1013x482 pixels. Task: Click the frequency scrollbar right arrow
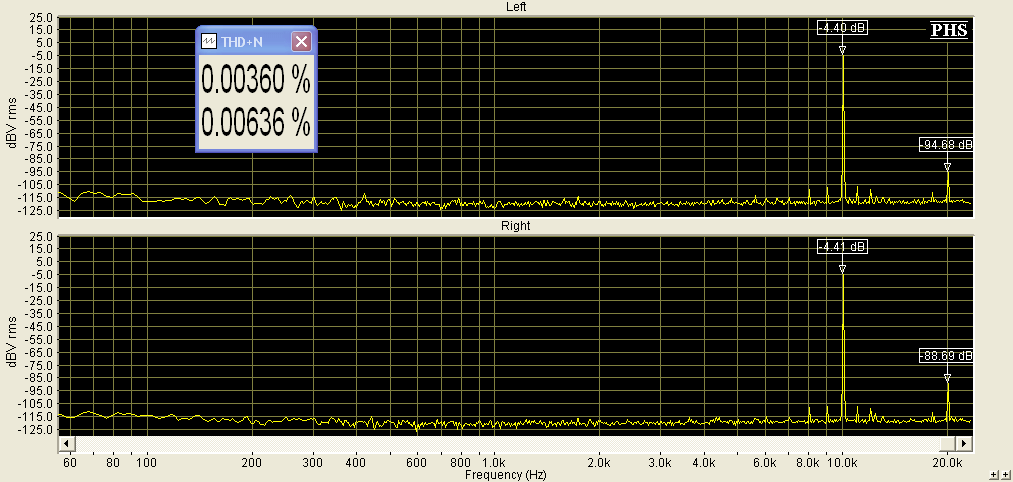tap(964, 443)
